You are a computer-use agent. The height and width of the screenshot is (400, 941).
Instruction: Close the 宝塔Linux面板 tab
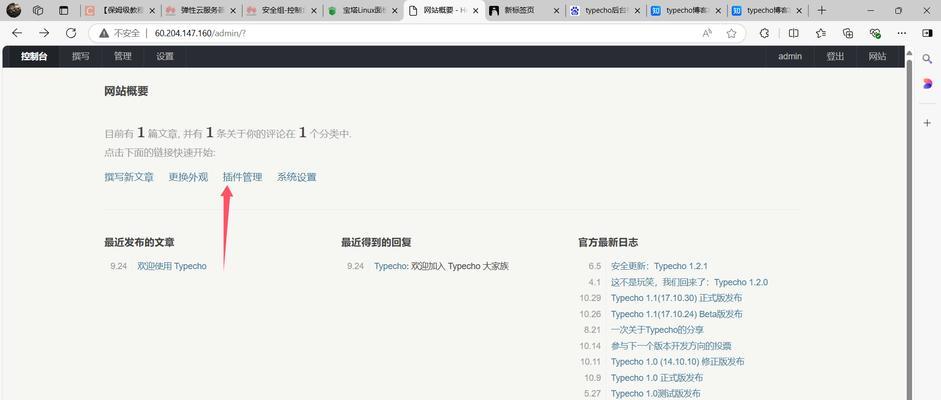coord(394,11)
